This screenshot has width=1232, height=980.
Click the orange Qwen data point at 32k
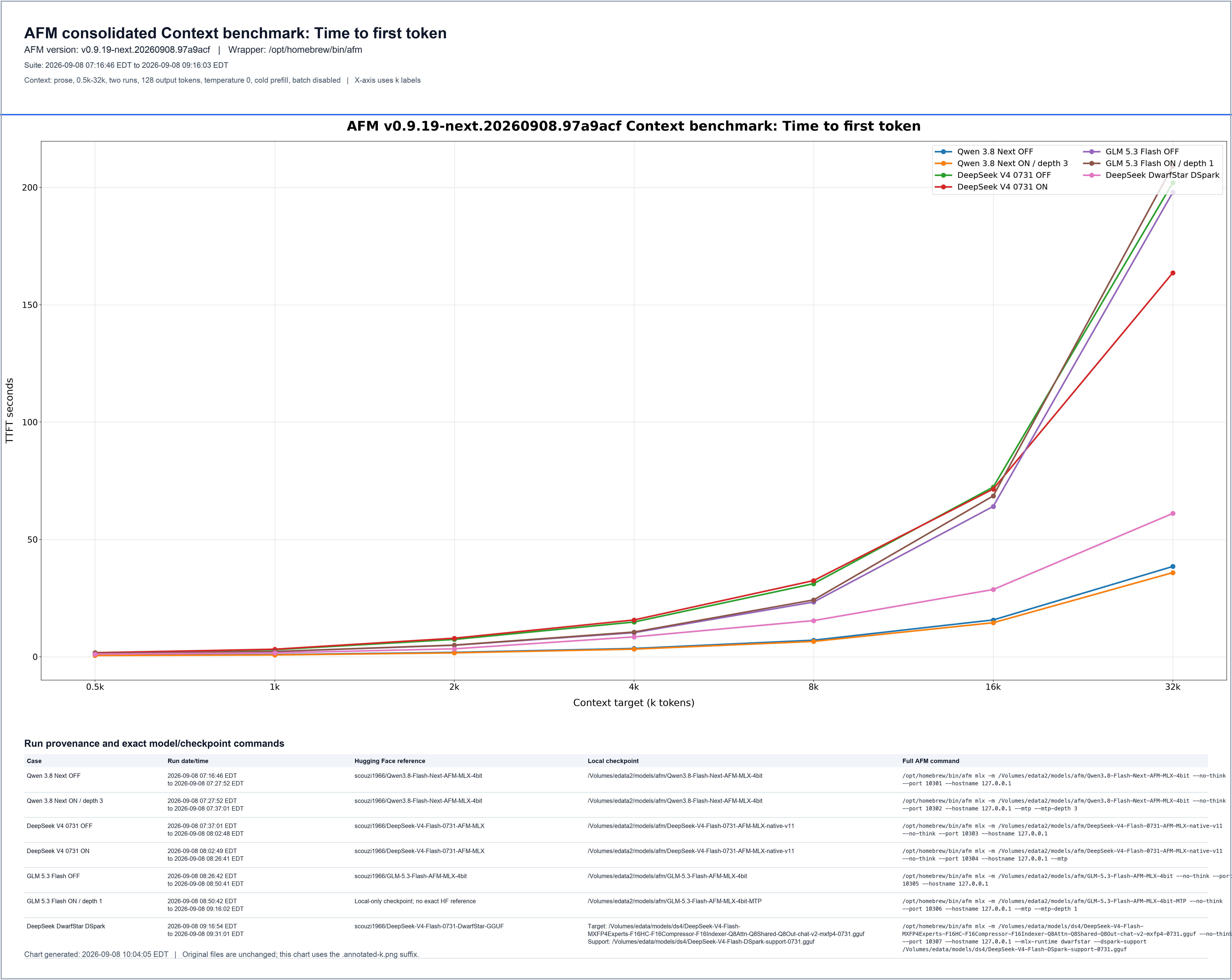[1173, 573]
